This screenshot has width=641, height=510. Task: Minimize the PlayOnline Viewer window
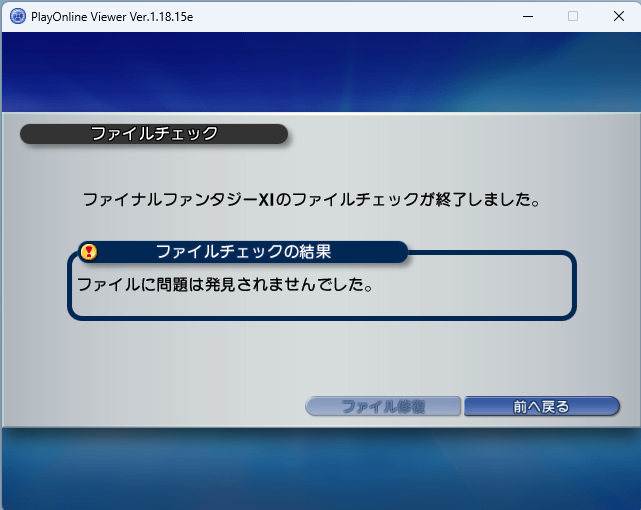pyautogui.click(x=528, y=16)
